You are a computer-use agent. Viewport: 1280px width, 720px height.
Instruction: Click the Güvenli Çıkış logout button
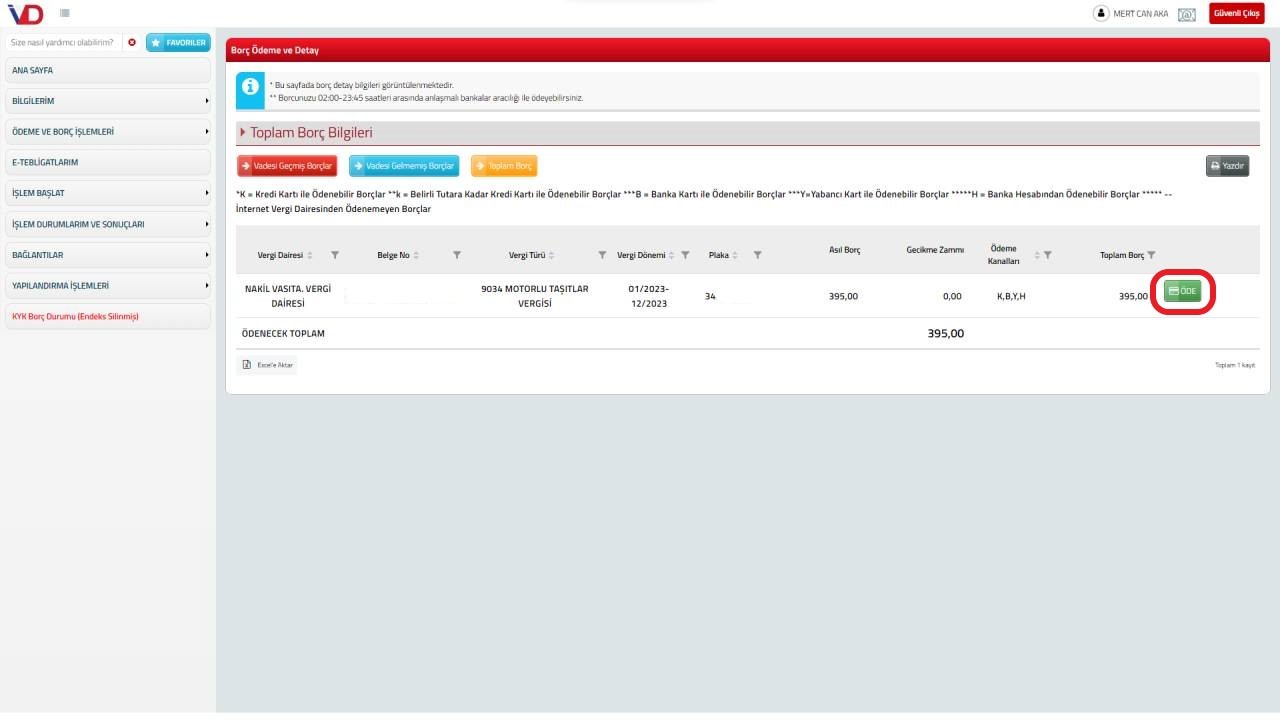coord(1236,14)
